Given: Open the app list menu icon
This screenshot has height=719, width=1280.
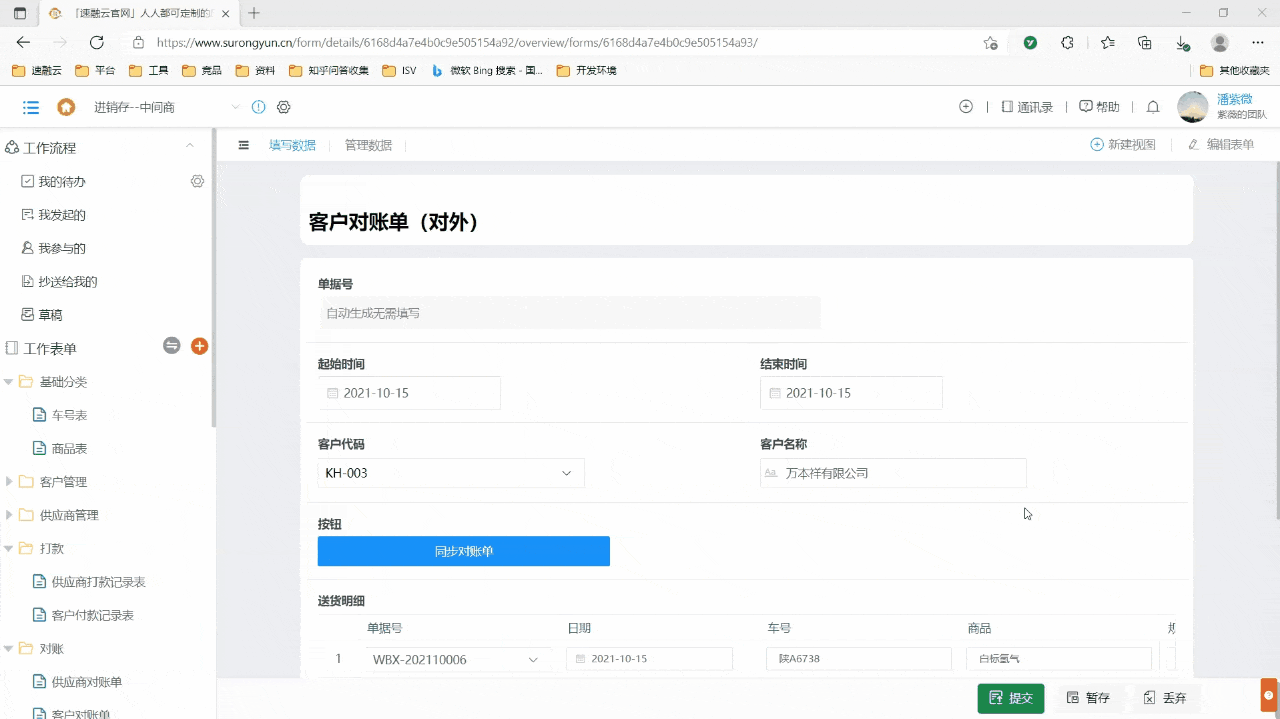Looking at the screenshot, I should pos(31,107).
